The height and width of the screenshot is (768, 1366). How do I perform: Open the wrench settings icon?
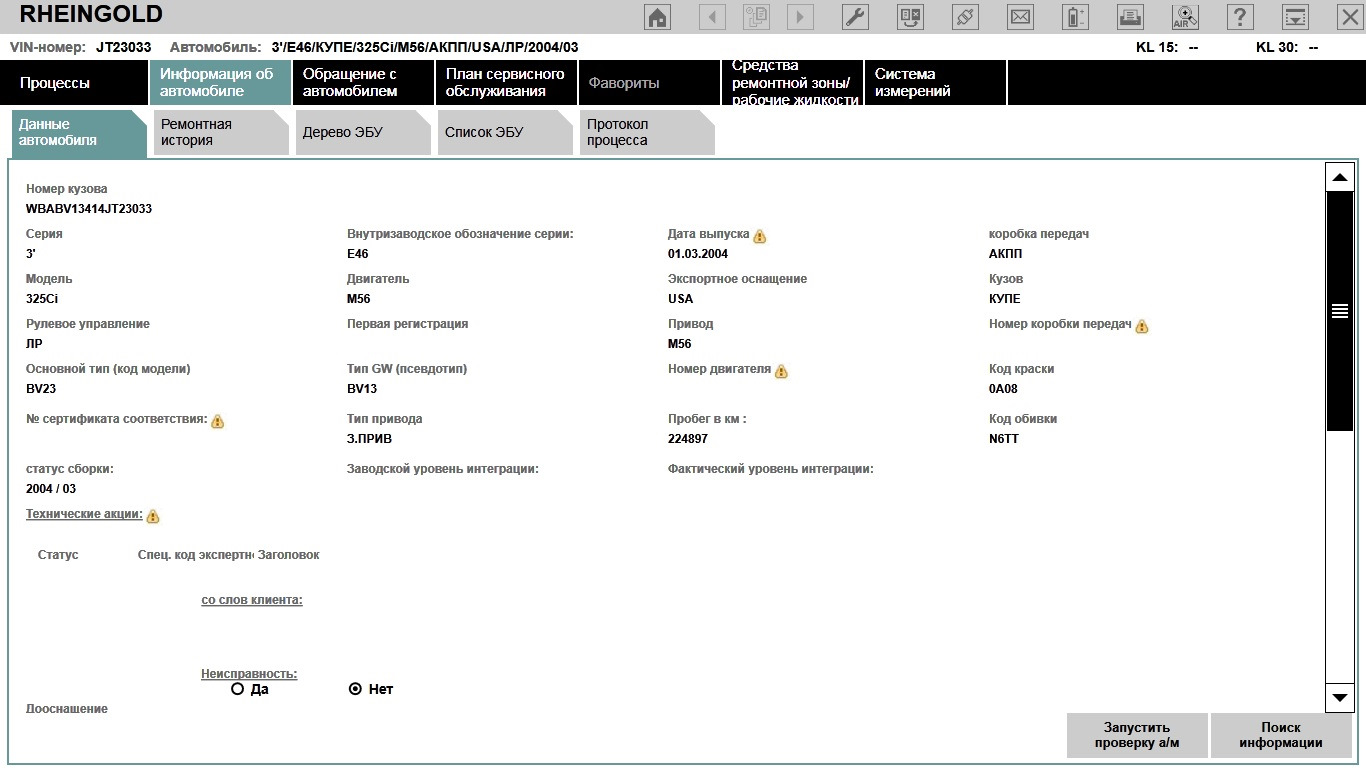(x=856, y=17)
